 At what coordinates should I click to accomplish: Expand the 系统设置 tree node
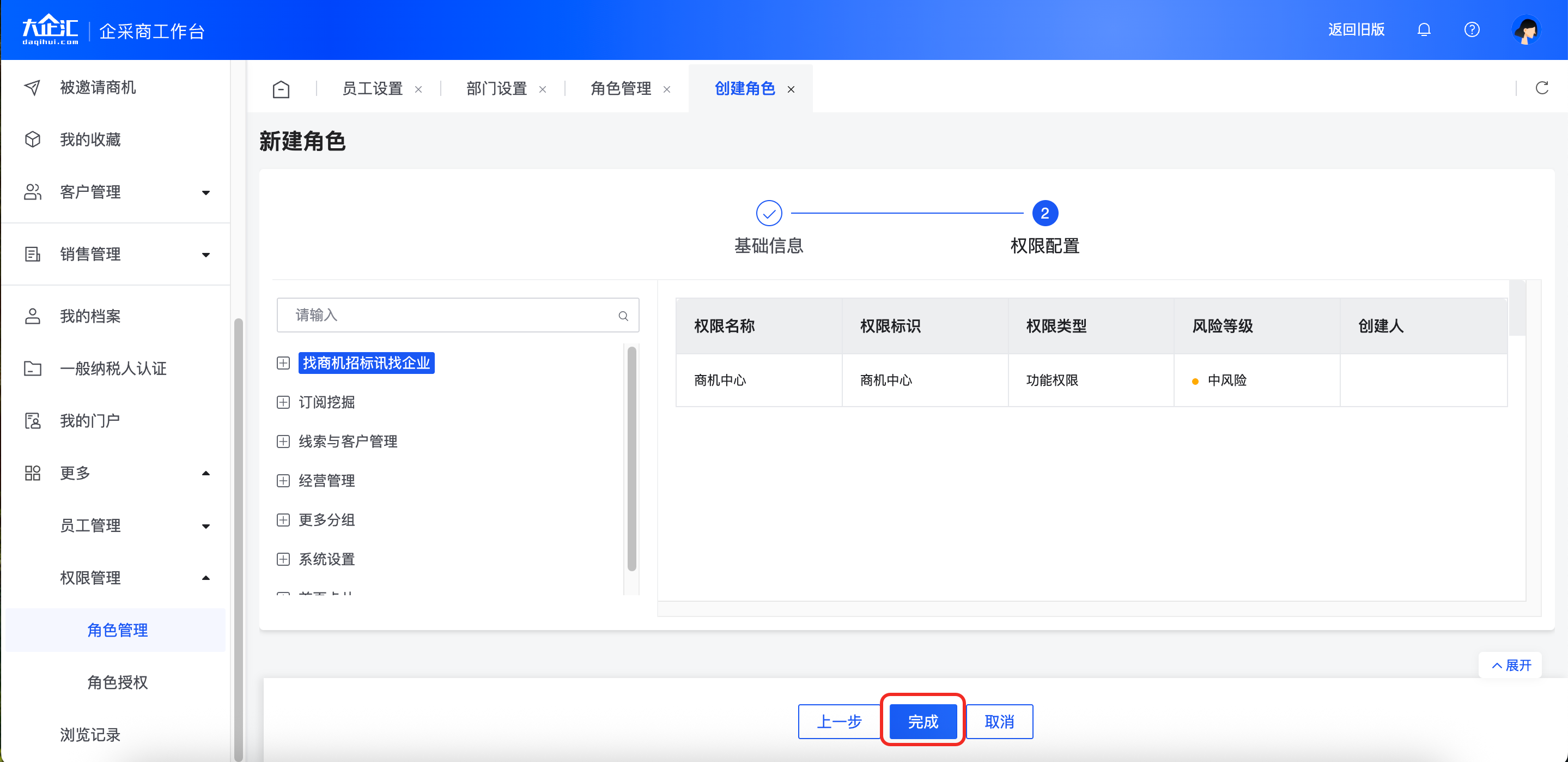point(283,559)
